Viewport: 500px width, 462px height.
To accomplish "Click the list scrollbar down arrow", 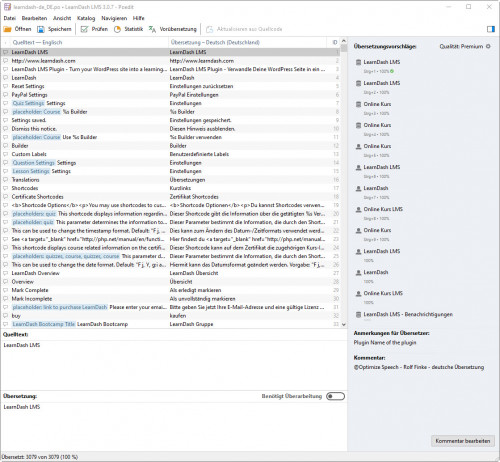I will (x=344, y=324).
